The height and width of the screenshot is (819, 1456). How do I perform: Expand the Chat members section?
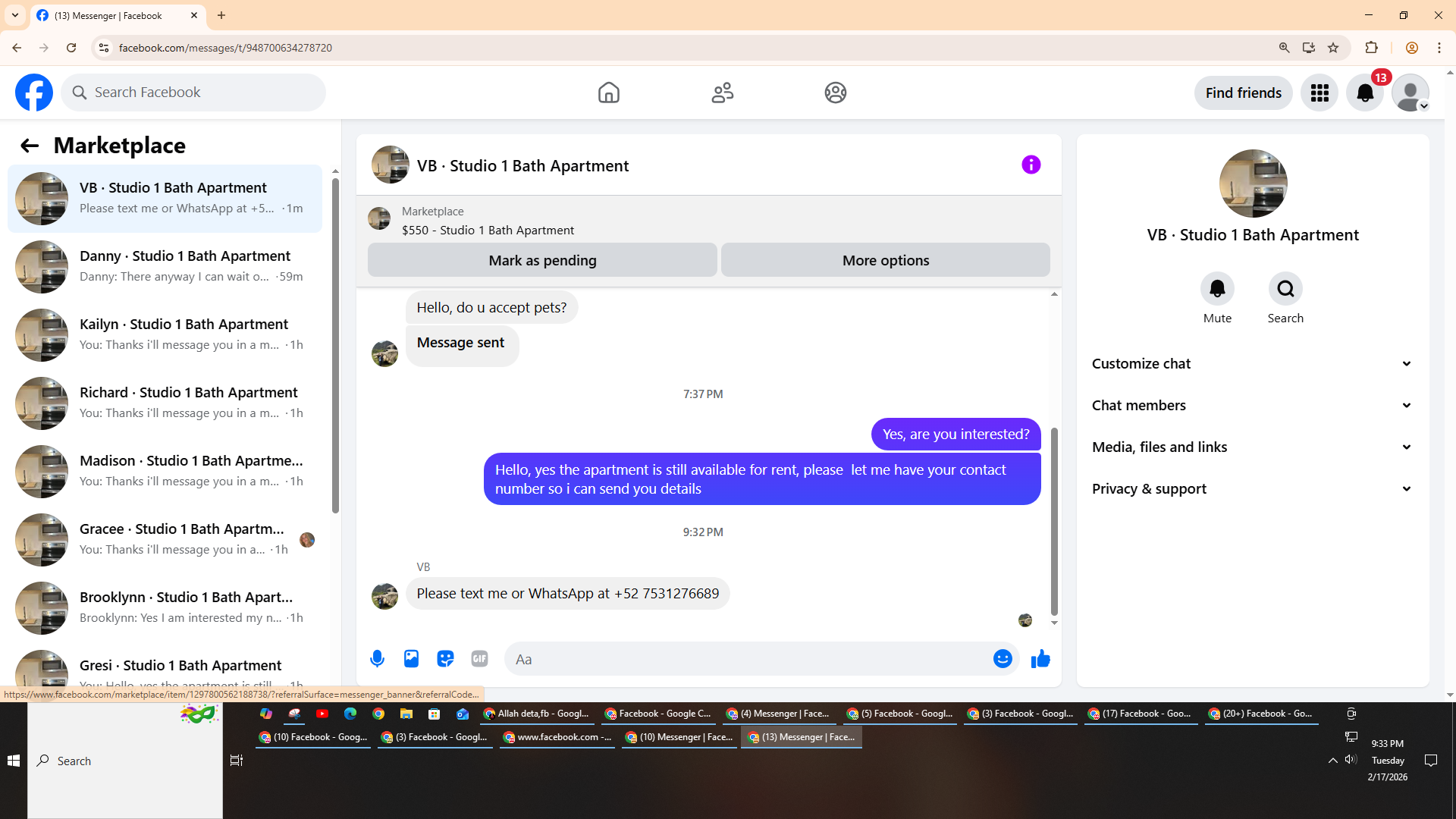1252,406
